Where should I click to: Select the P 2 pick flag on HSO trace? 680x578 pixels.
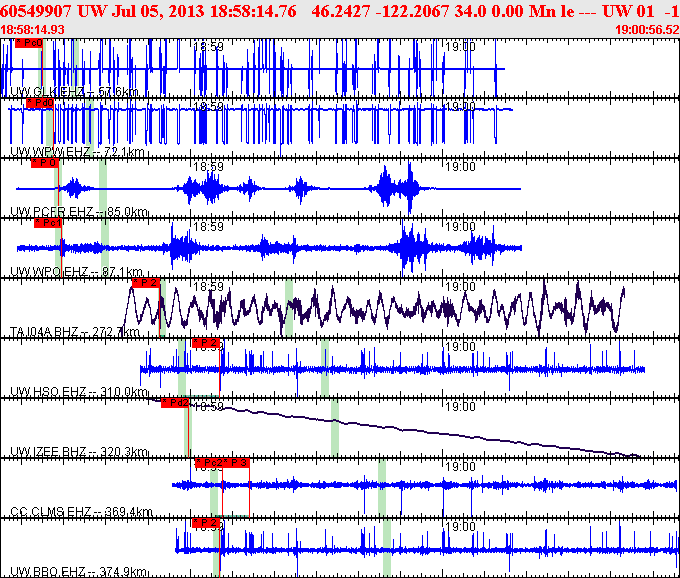tap(206, 343)
